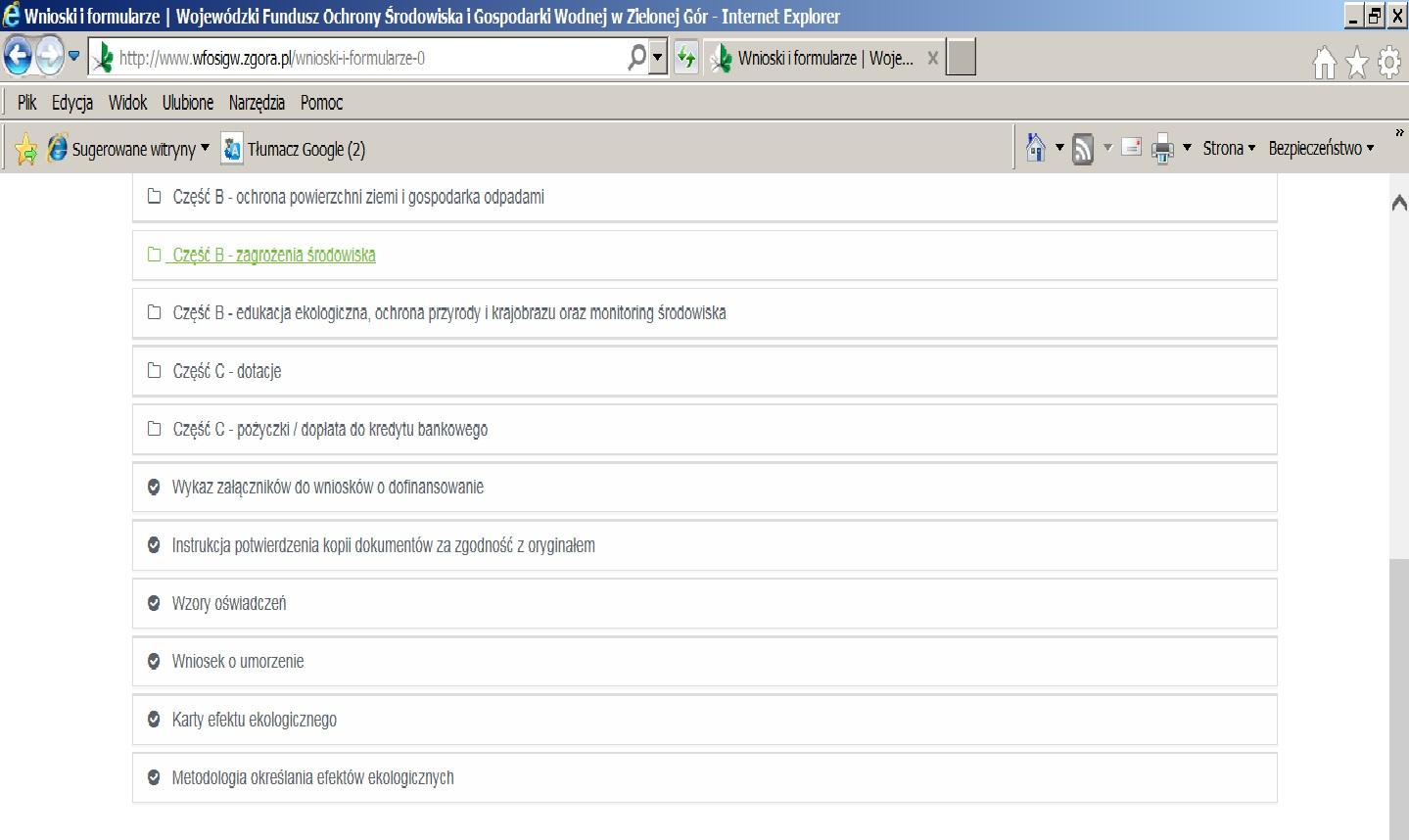
Task: Go forward with the Forward arrow button
Action: coord(49,57)
